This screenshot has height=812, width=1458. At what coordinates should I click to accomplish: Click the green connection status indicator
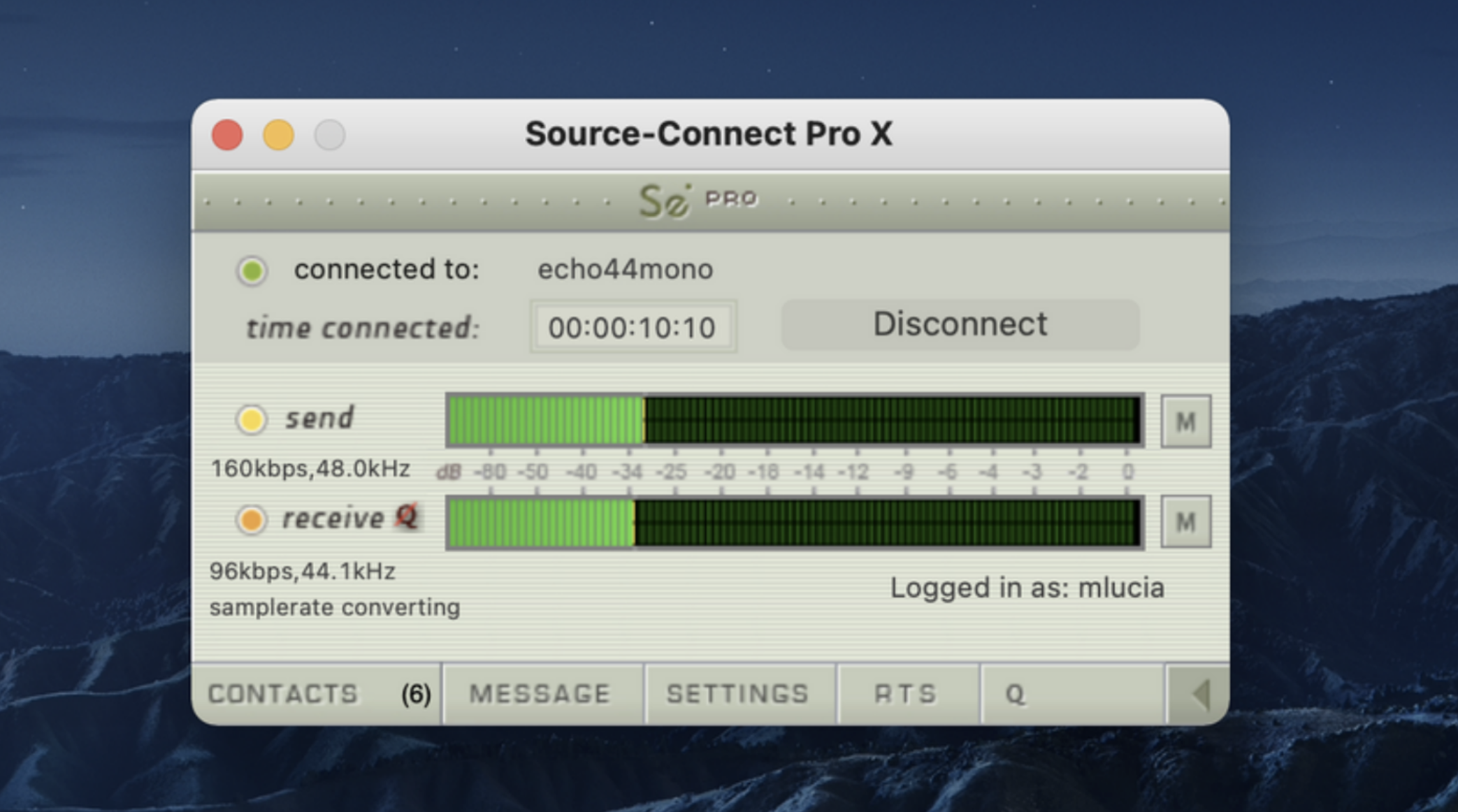point(252,270)
